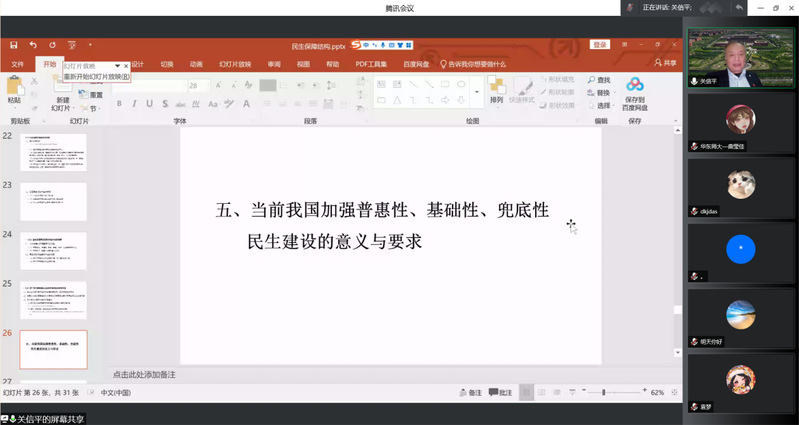The height and width of the screenshot is (425, 799).
Task: Click the Undo arrow icon
Action: pyautogui.click(x=33, y=45)
